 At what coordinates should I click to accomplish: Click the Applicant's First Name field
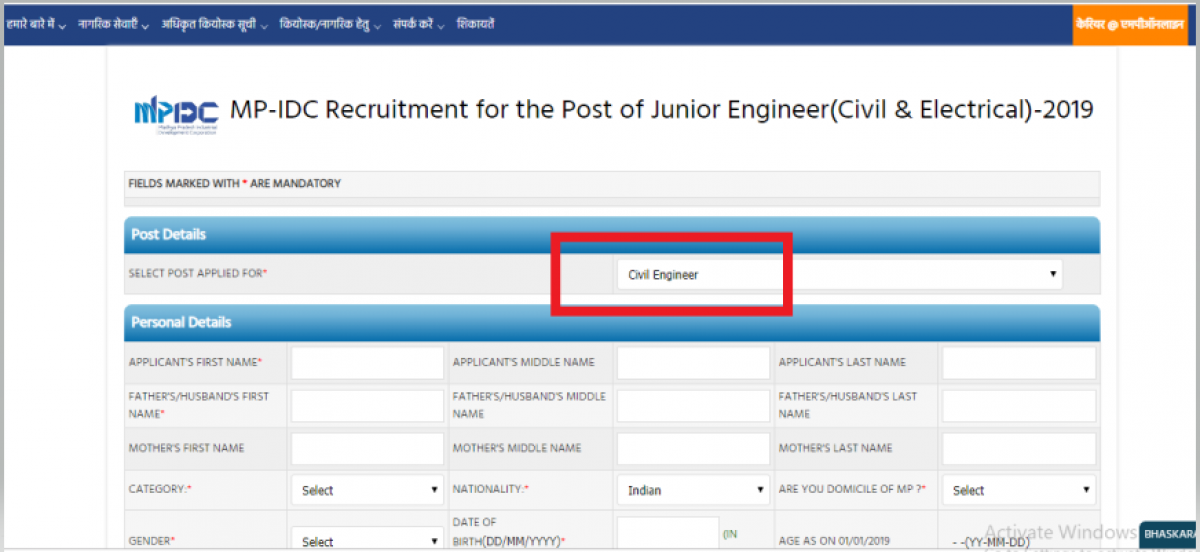[x=367, y=362]
